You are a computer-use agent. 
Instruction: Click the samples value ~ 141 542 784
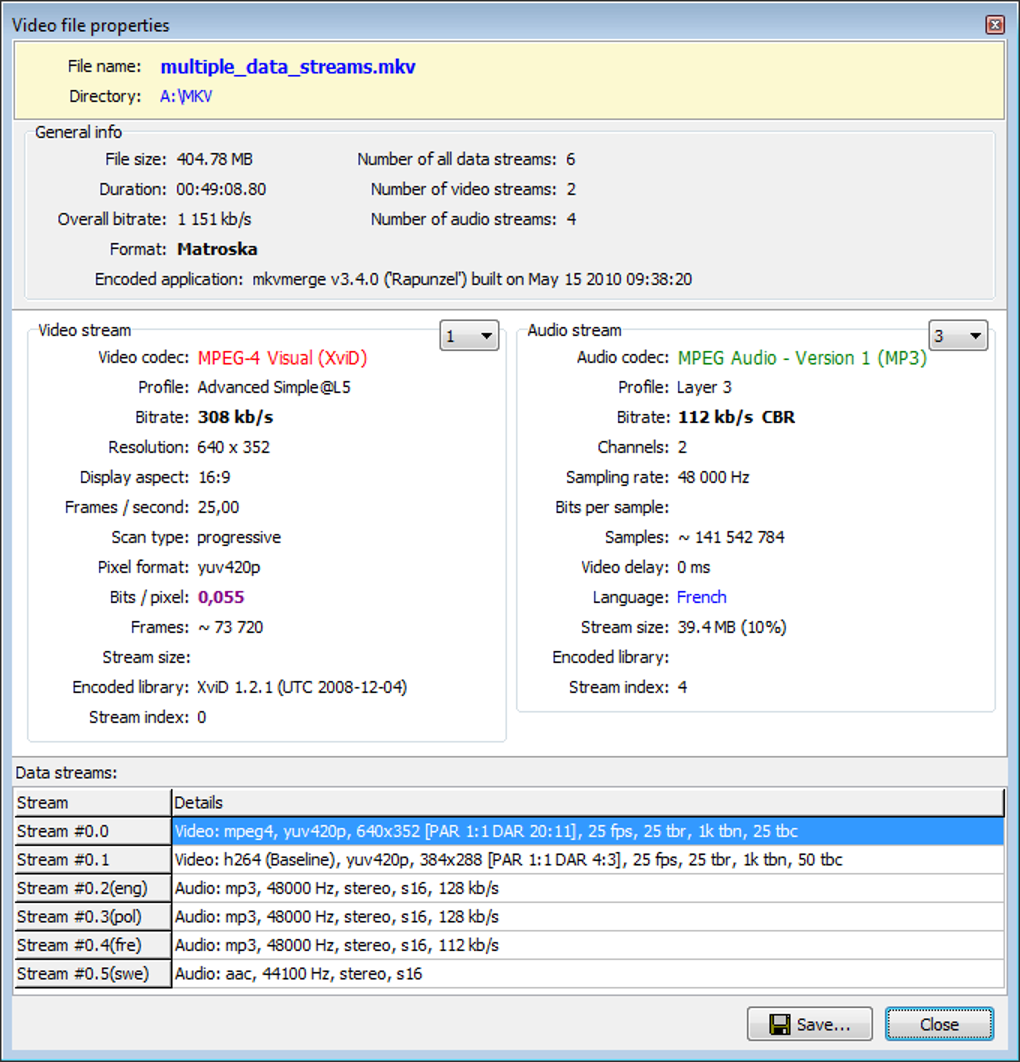pos(731,537)
